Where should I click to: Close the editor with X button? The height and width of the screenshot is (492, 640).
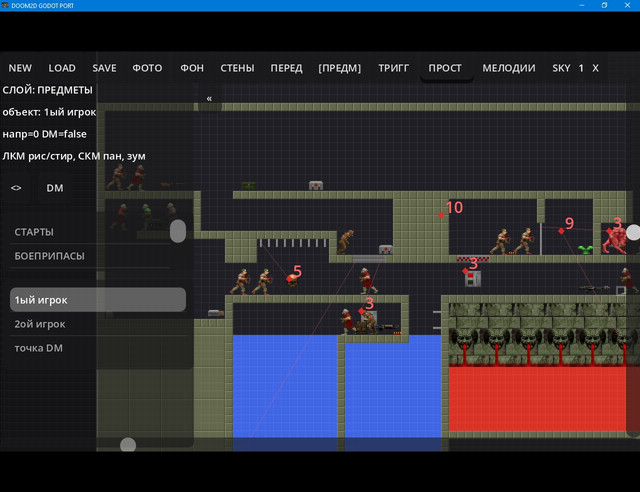click(596, 68)
